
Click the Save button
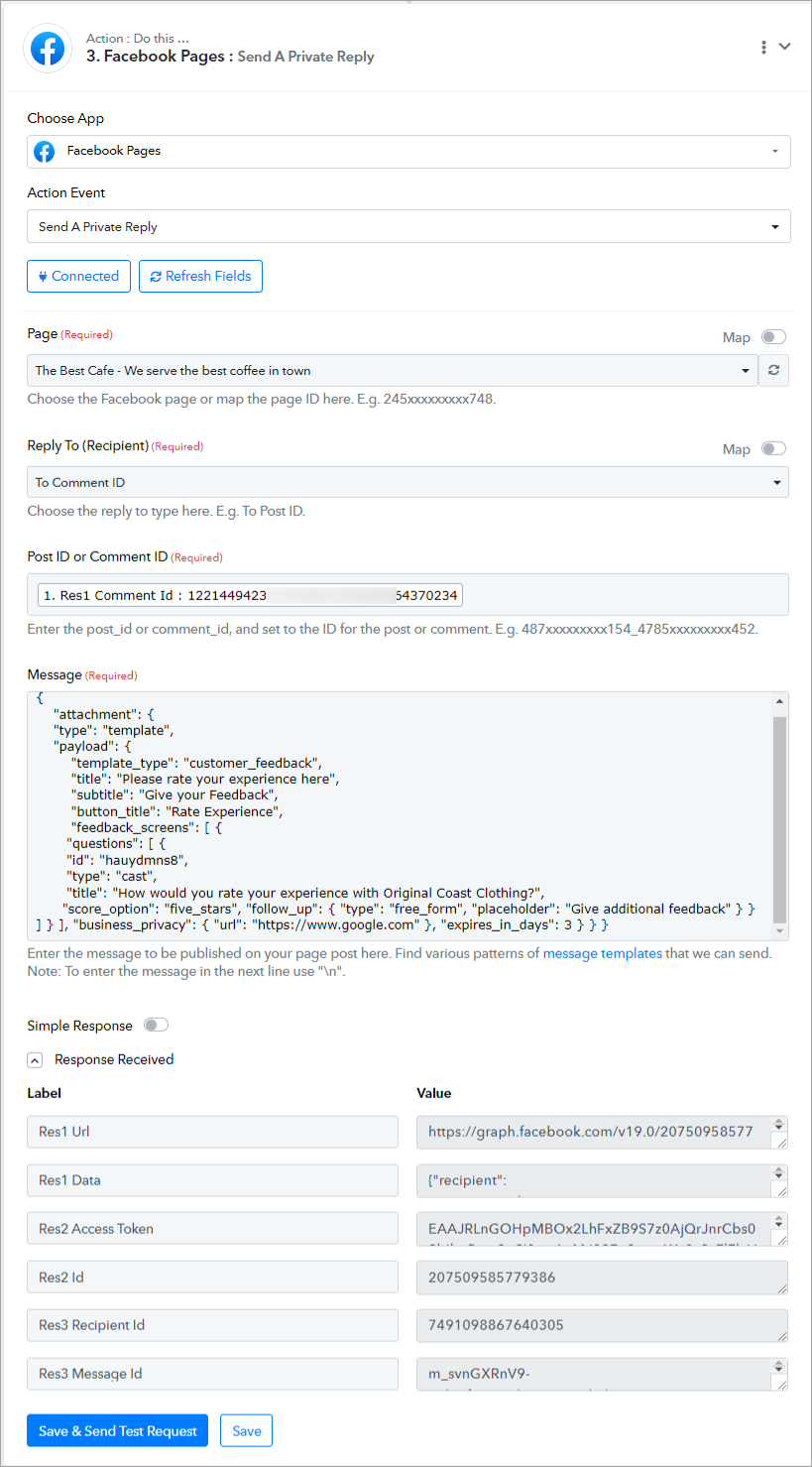[247, 1430]
